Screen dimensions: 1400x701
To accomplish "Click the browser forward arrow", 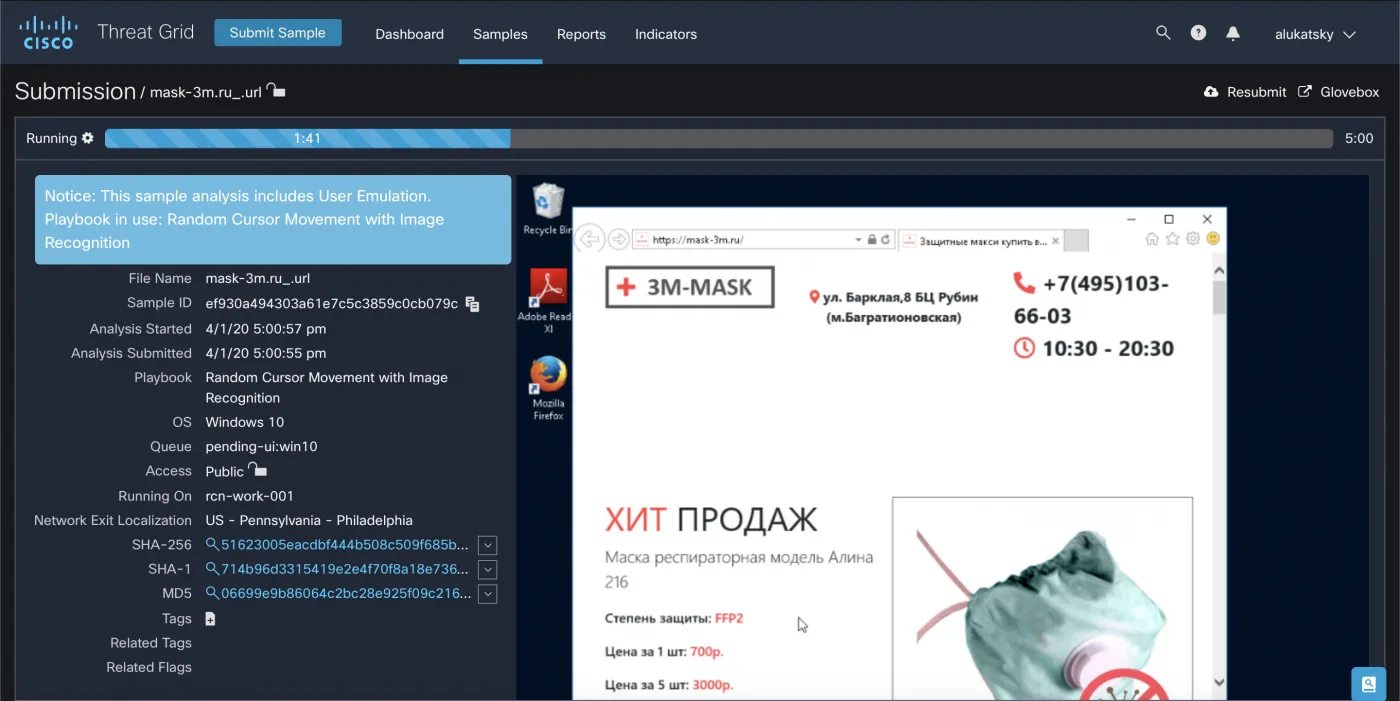I will coord(619,239).
